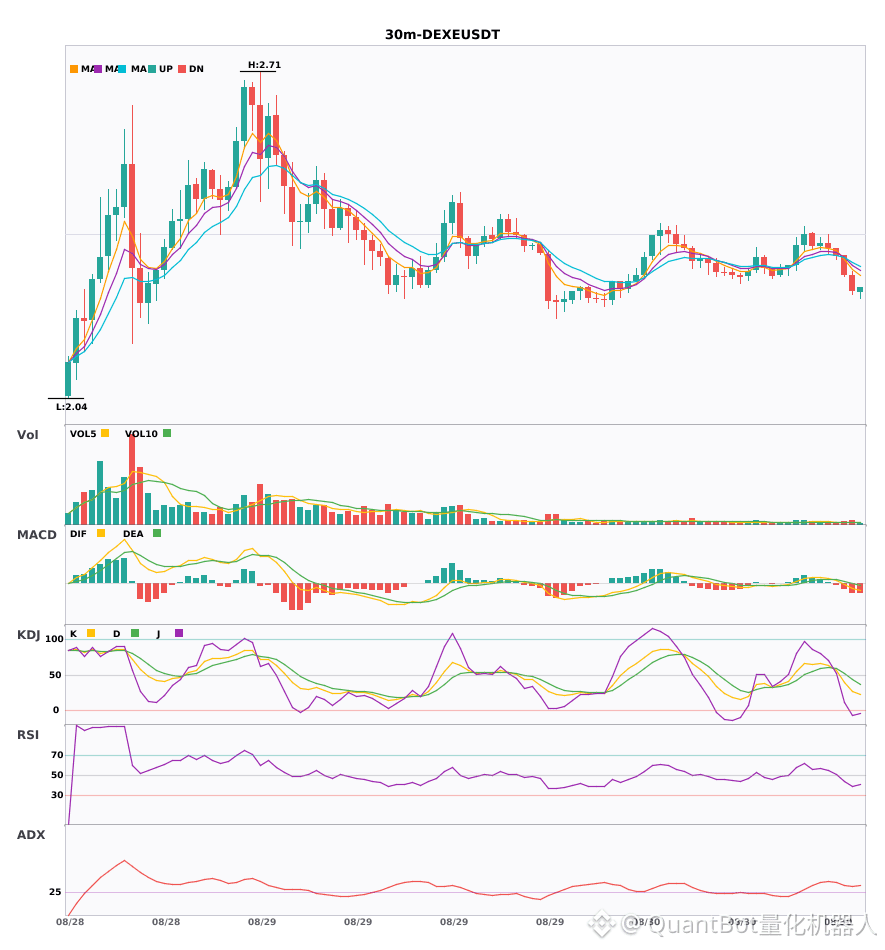Image resolution: width=885 pixels, height=950 pixels.
Task: Click the DEA legend text
Action: (x=133, y=534)
